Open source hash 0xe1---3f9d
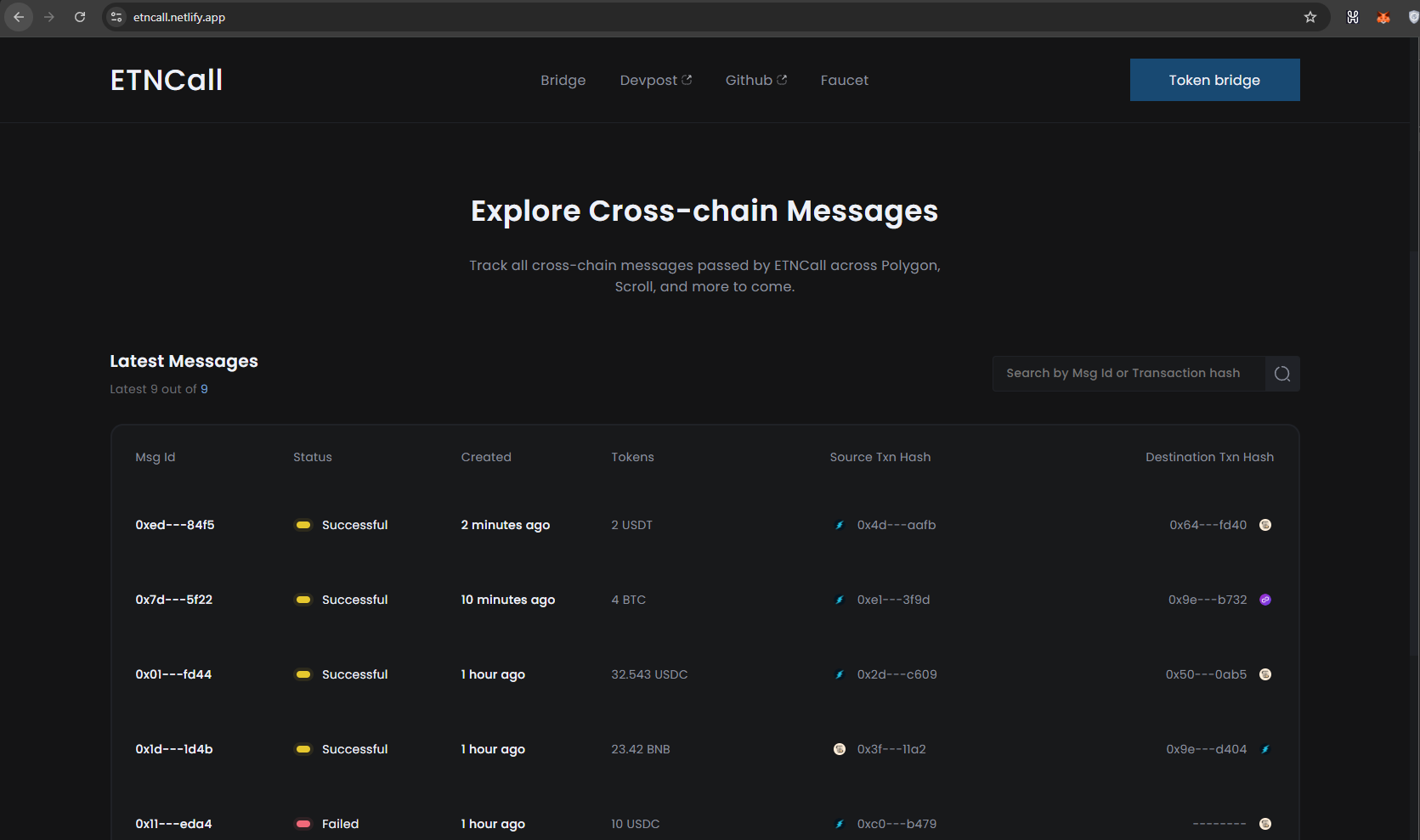The image size is (1420, 840). click(x=893, y=600)
